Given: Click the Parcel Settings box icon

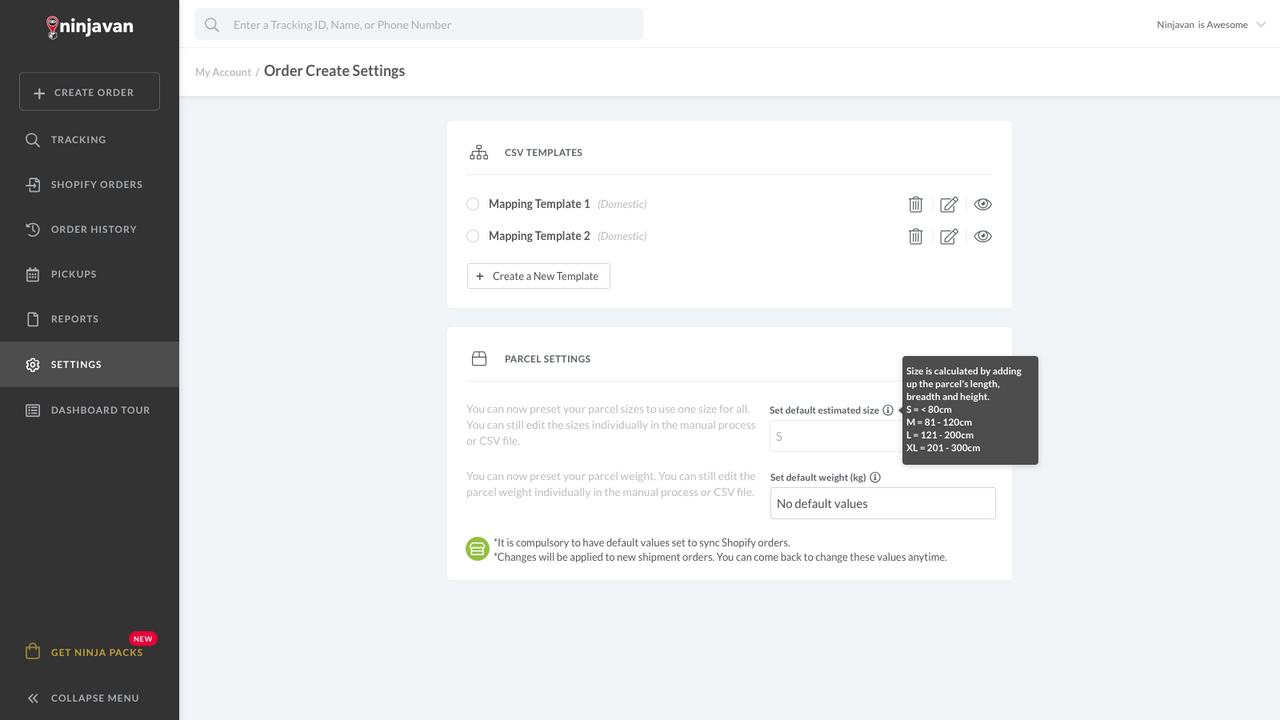Looking at the screenshot, I should click(x=479, y=358).
